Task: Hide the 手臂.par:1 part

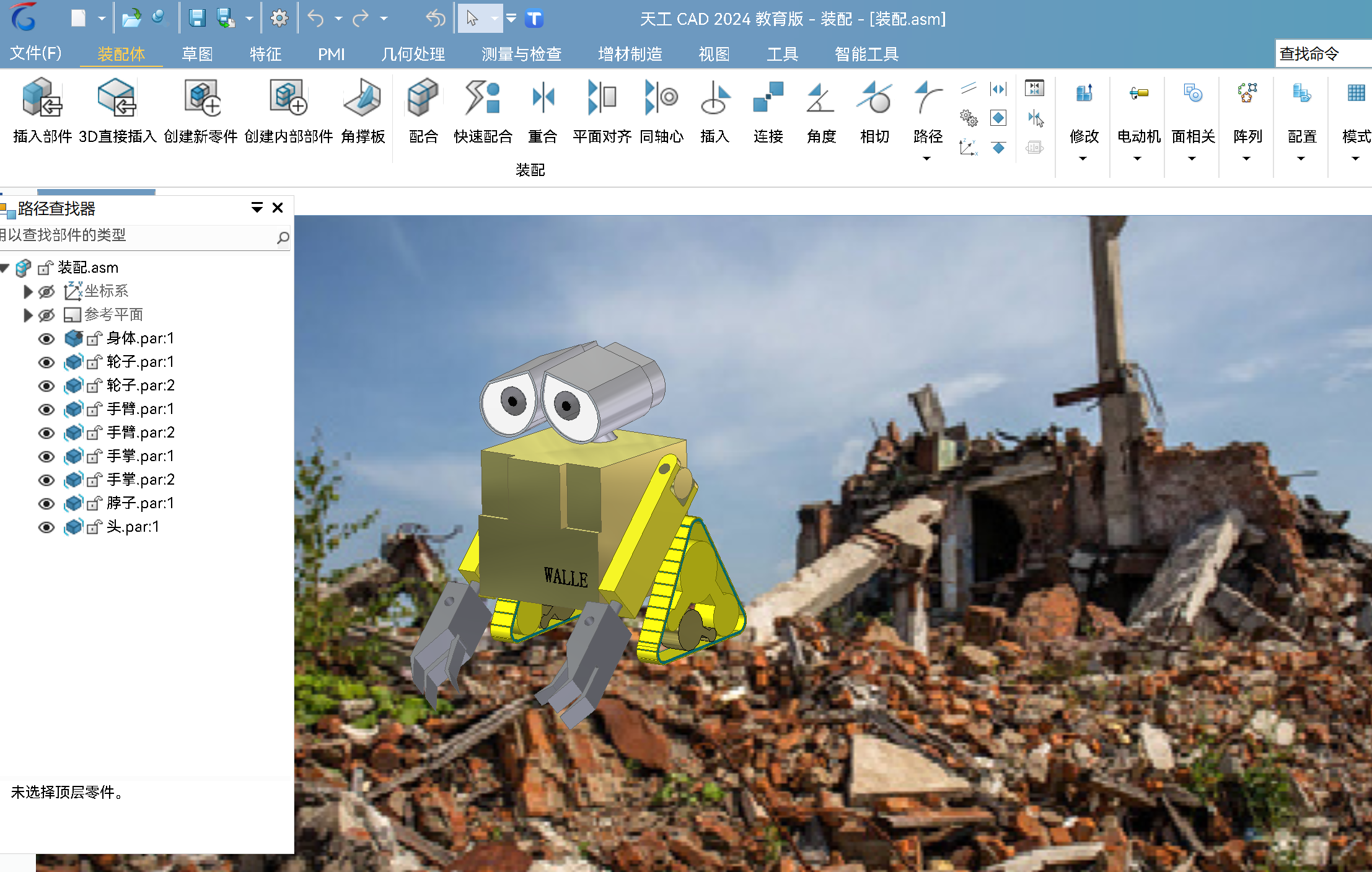Action: [46, 410]
